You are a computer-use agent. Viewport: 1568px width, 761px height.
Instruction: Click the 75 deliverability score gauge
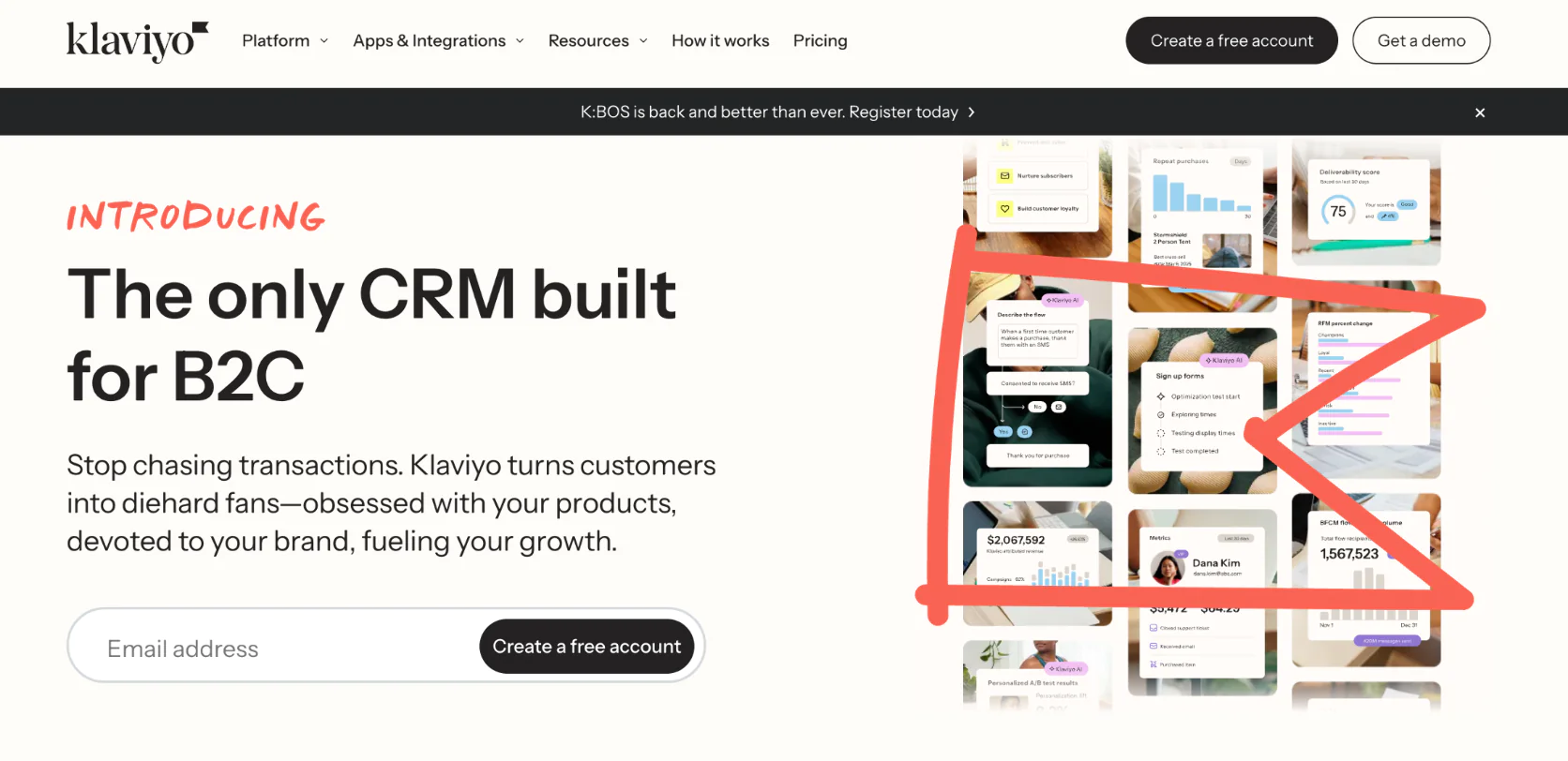point(1338,212)
